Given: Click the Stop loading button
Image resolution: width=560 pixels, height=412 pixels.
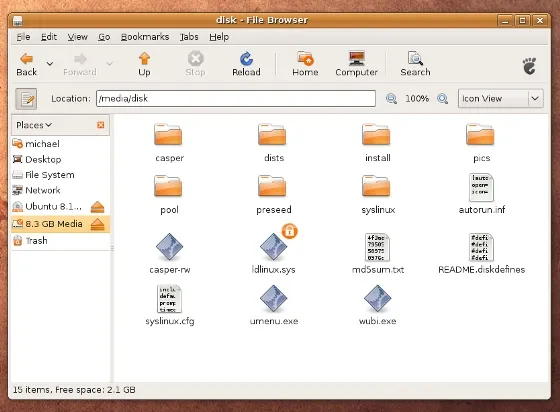Looking at the screenshot, I should coord(195,64).
